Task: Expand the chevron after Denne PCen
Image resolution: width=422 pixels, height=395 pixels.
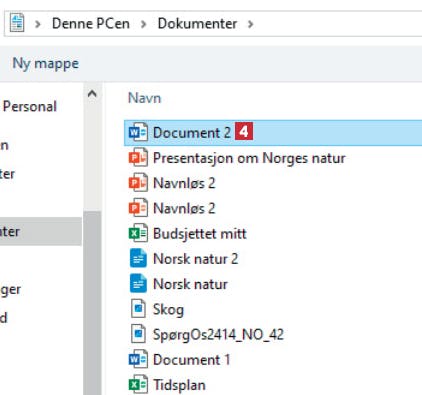Action: click(x=144, y=24)
